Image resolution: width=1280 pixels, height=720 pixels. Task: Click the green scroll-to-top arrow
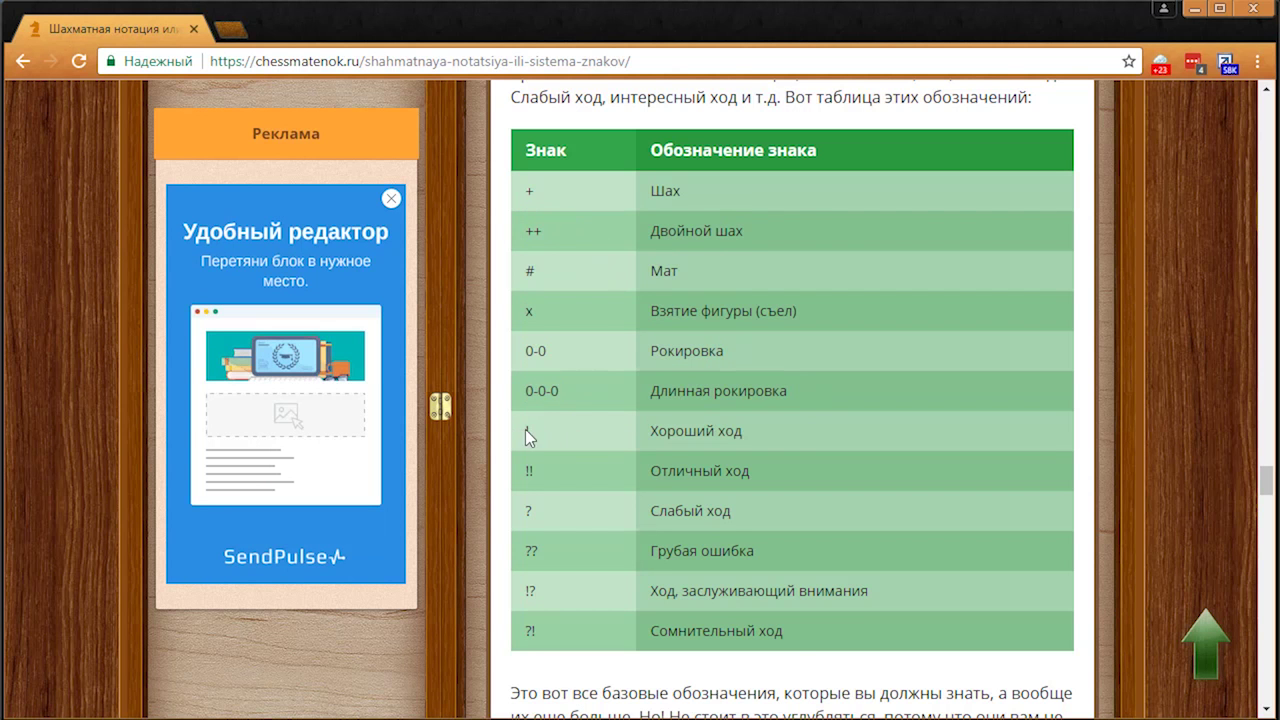(1205, 644)
